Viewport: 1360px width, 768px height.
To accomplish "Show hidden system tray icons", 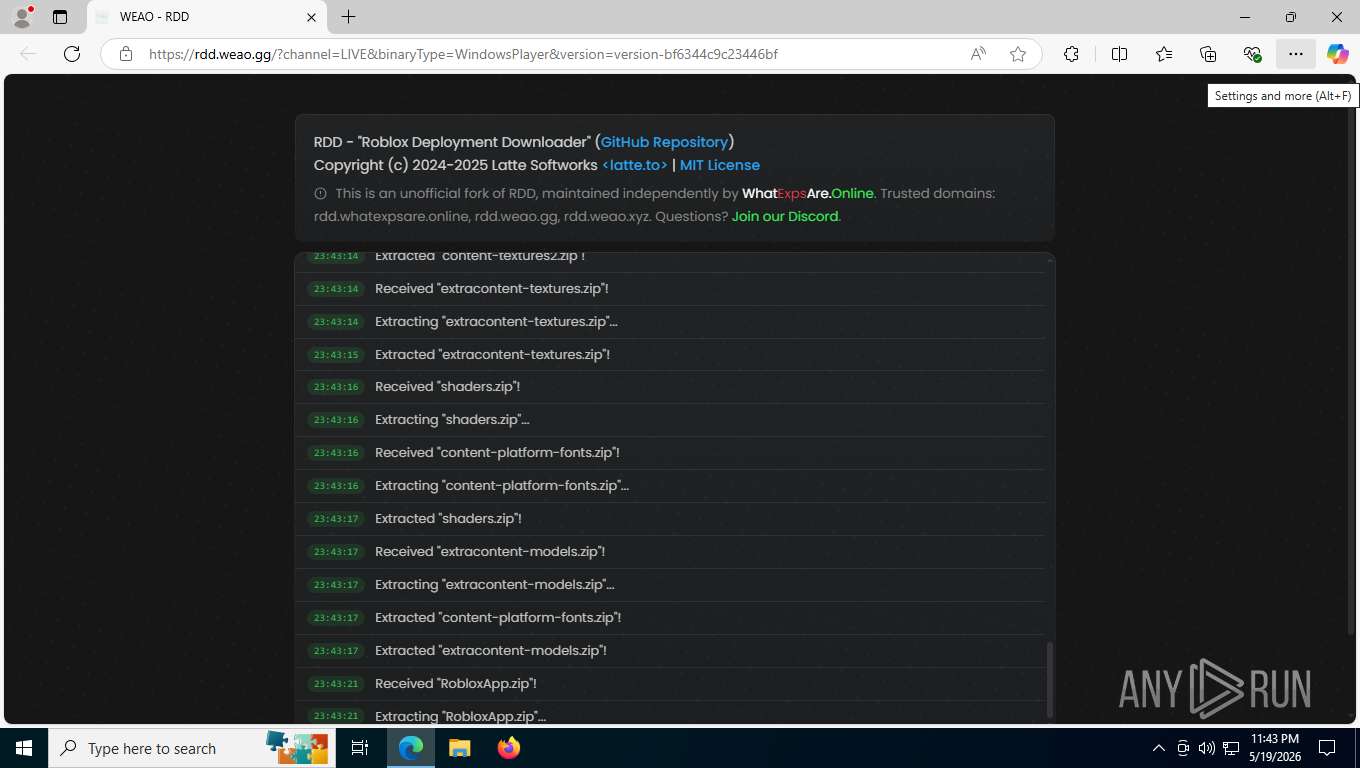I will 1159,748.
